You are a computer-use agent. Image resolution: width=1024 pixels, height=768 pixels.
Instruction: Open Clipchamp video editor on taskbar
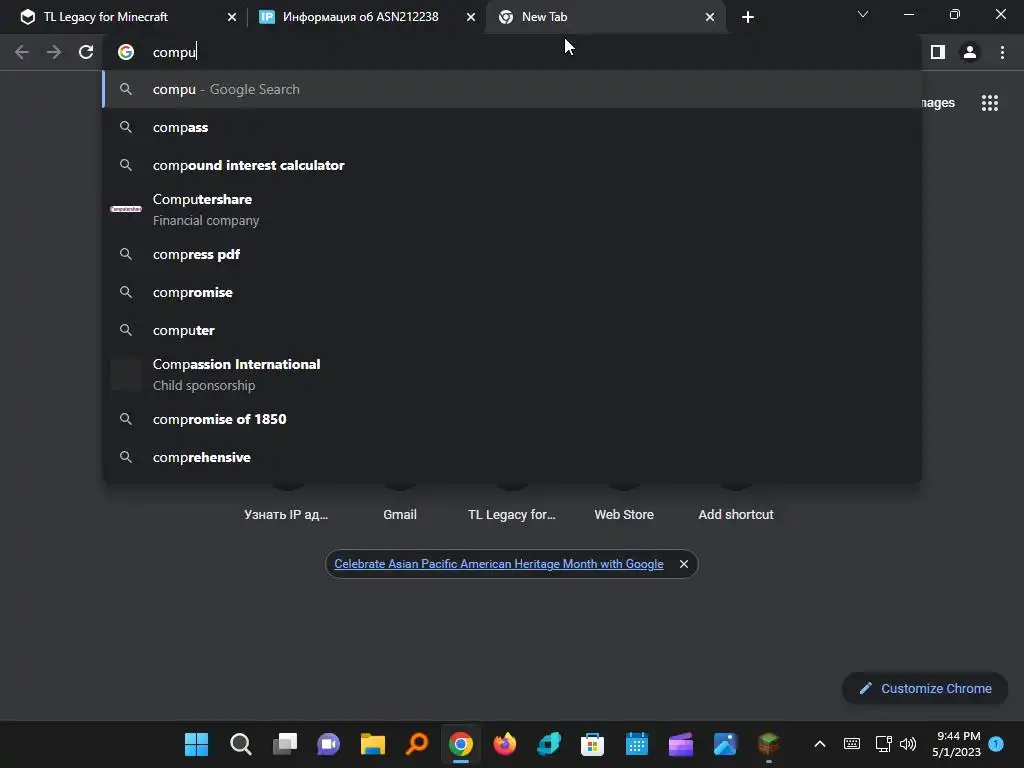tap(680, 744)
